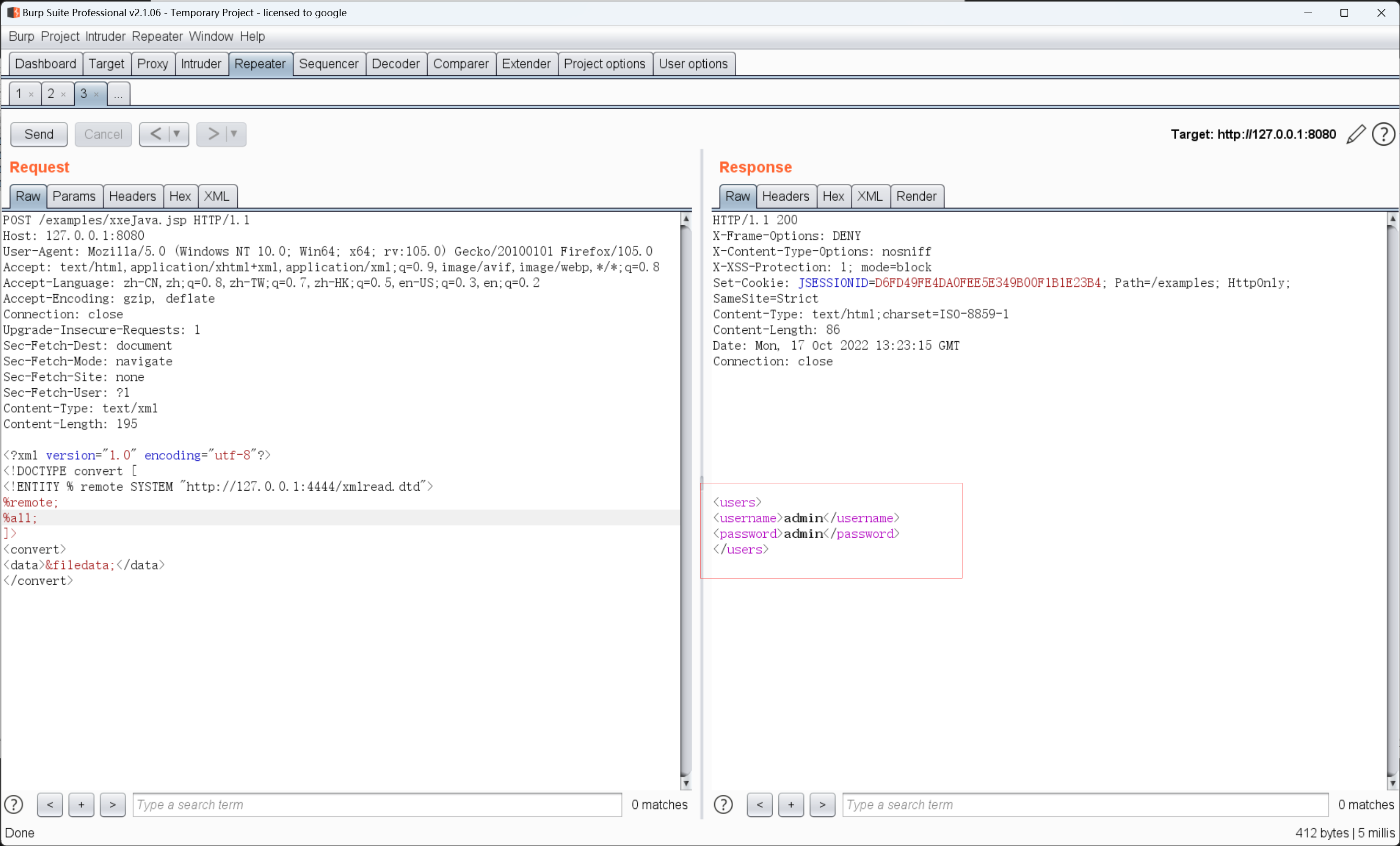Image resolution: width=1400 pixels, height=846 pixels.
Task: Switch to the Decoder tab
Action: 396,64
